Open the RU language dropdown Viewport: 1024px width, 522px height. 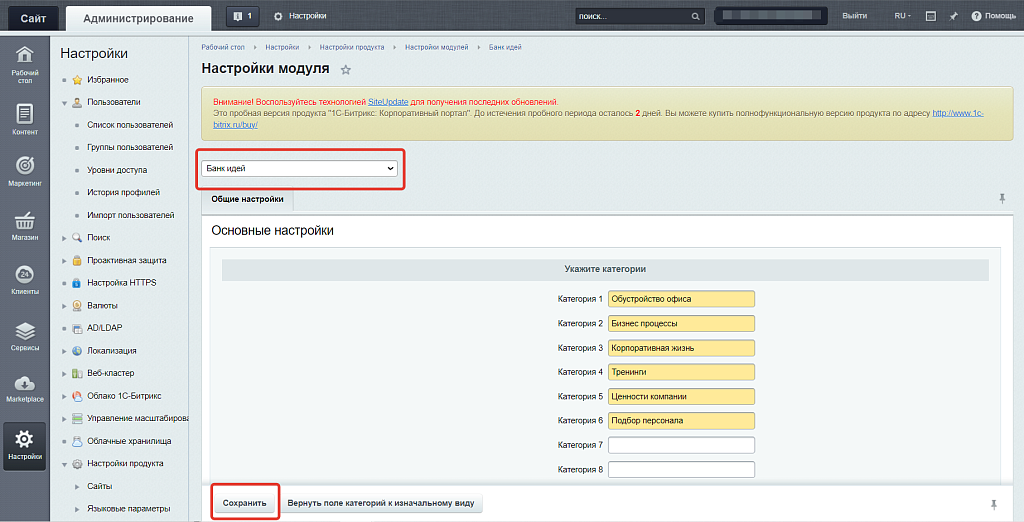pos(902,16)
